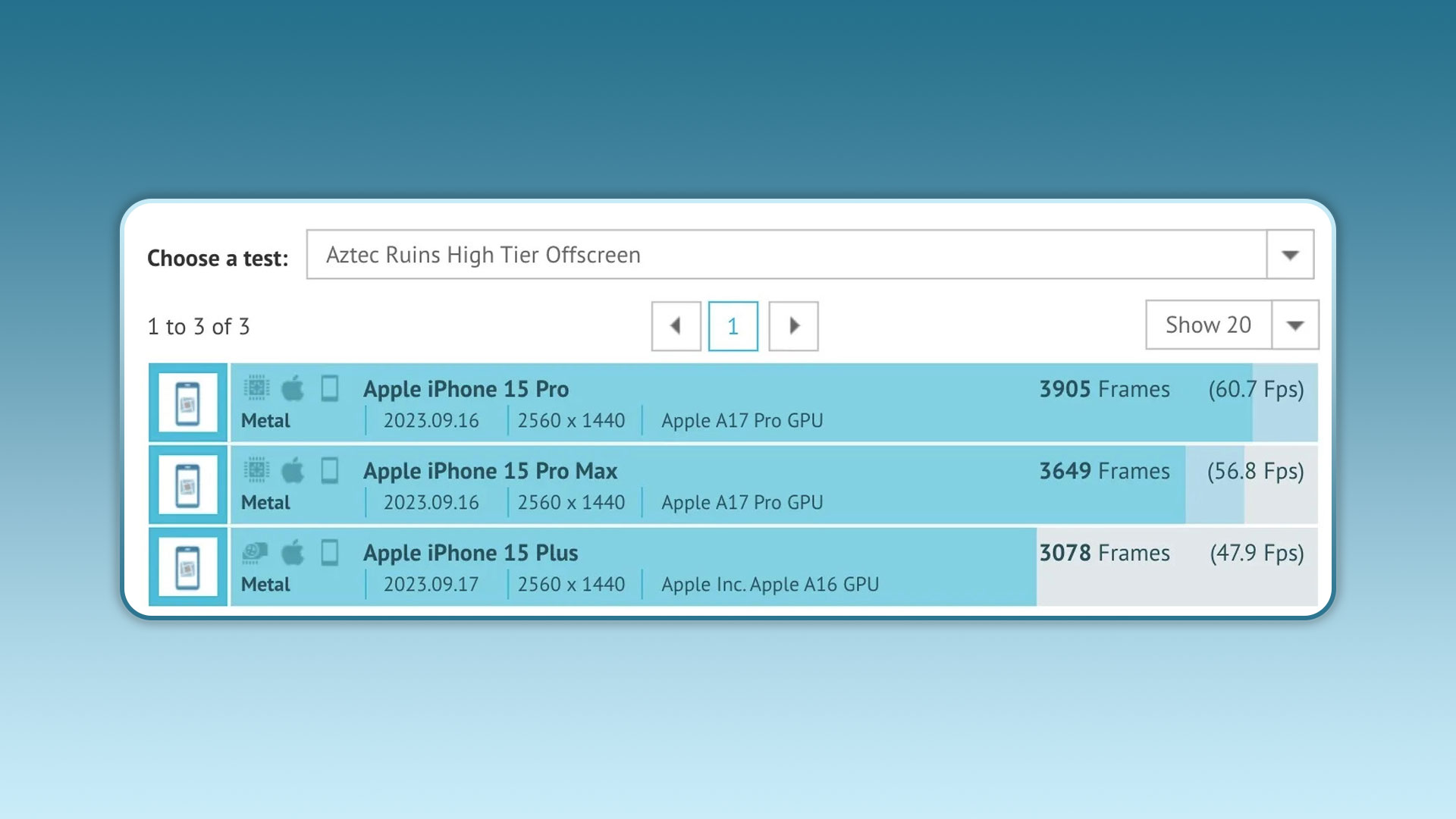
Task: Click date 2023.09.17 in iPhone 15 Plus row
Action: click(431, 585)
